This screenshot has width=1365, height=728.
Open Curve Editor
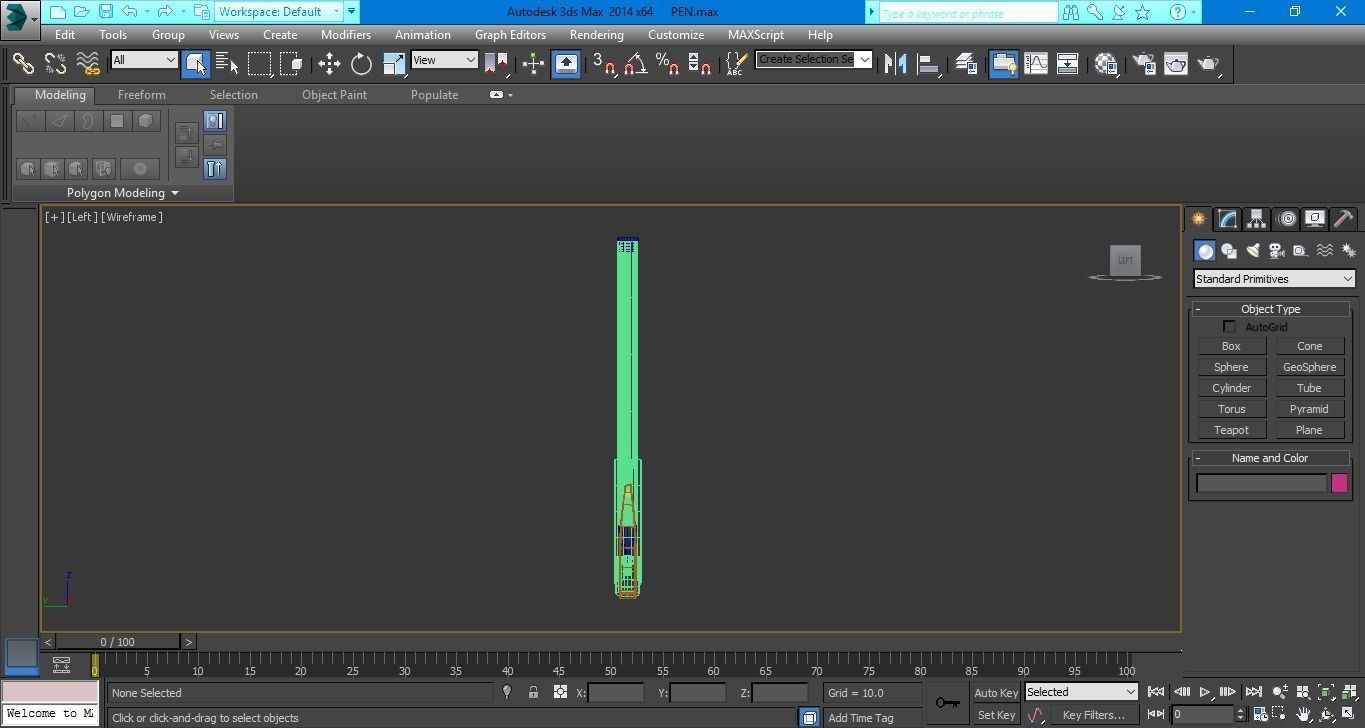click(1036, 63)
